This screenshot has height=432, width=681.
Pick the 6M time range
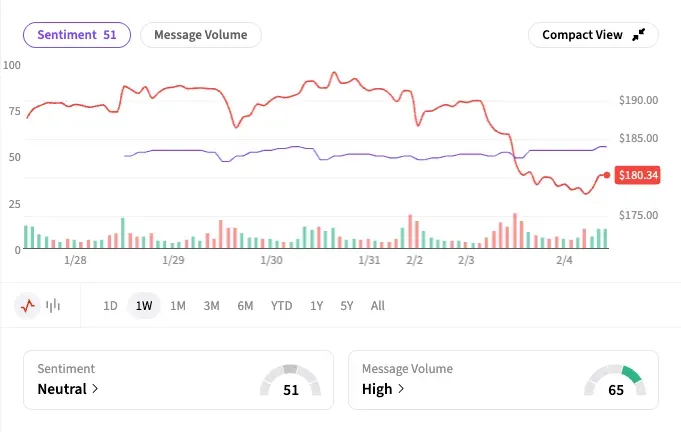tap(245, 306)
